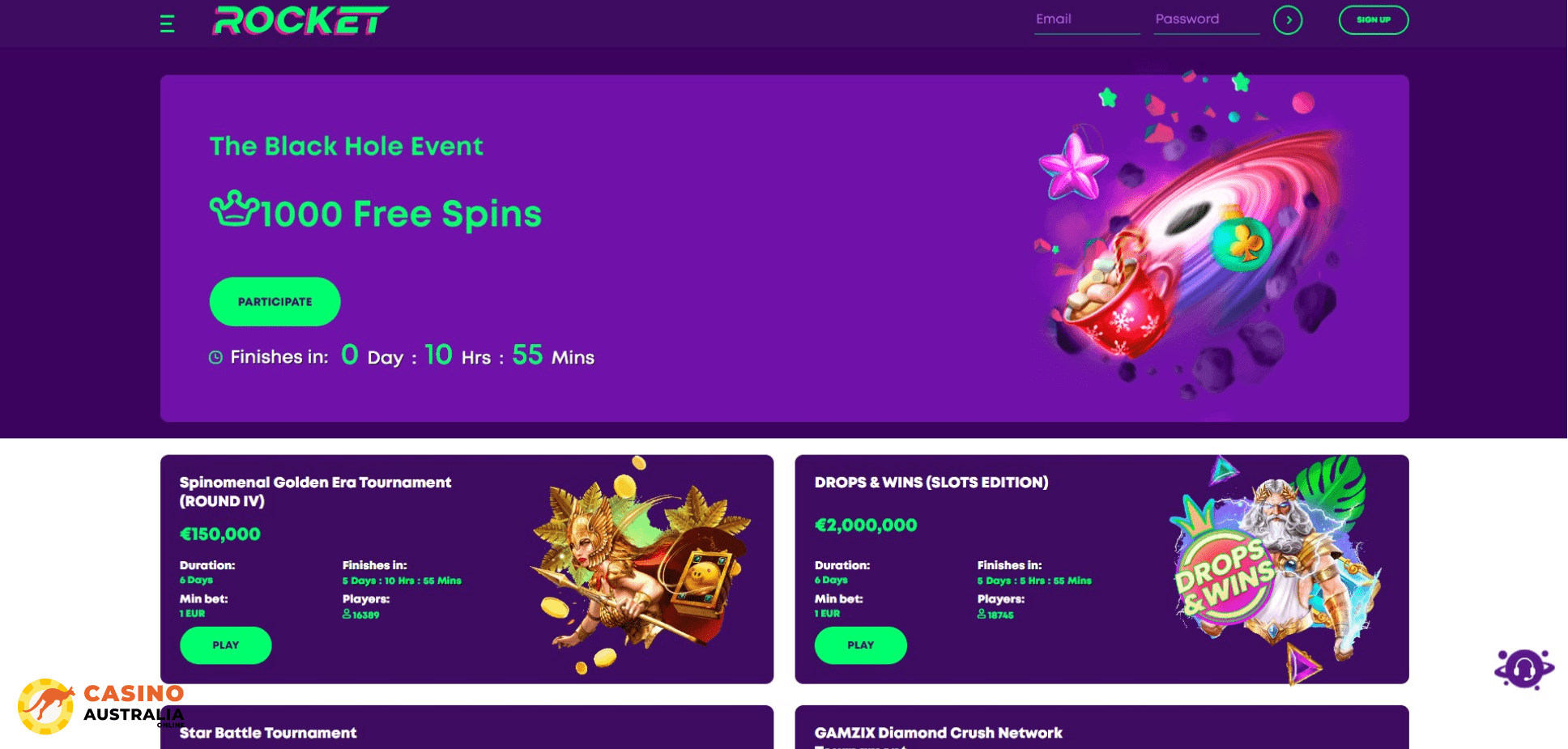The image size is (1568, 749).
Task: Open Spinomenal Golden Era Tournament title
Action: click(315, 492)
